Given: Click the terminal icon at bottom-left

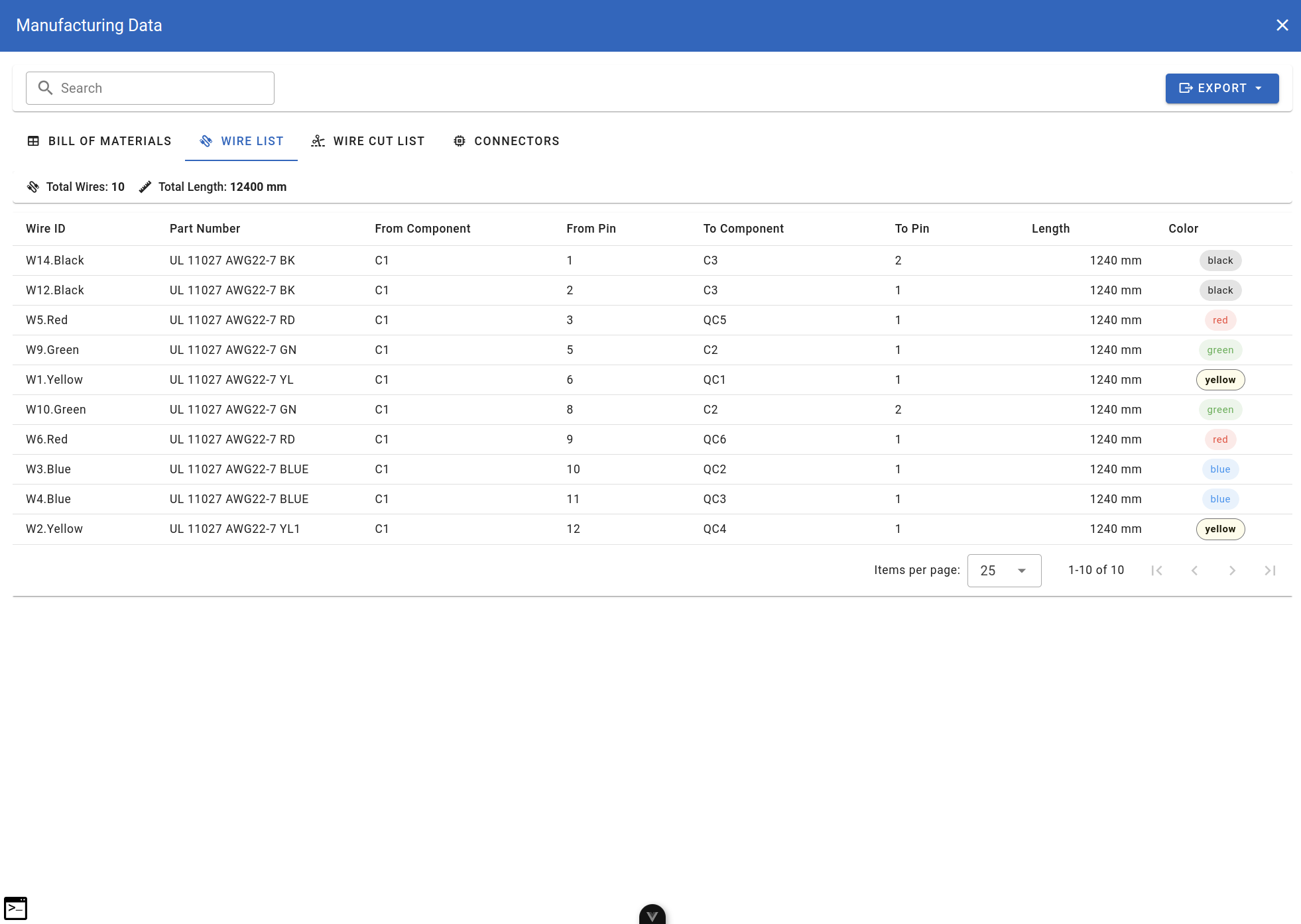Looking at the screenshot, I should [x=15, y=908].
